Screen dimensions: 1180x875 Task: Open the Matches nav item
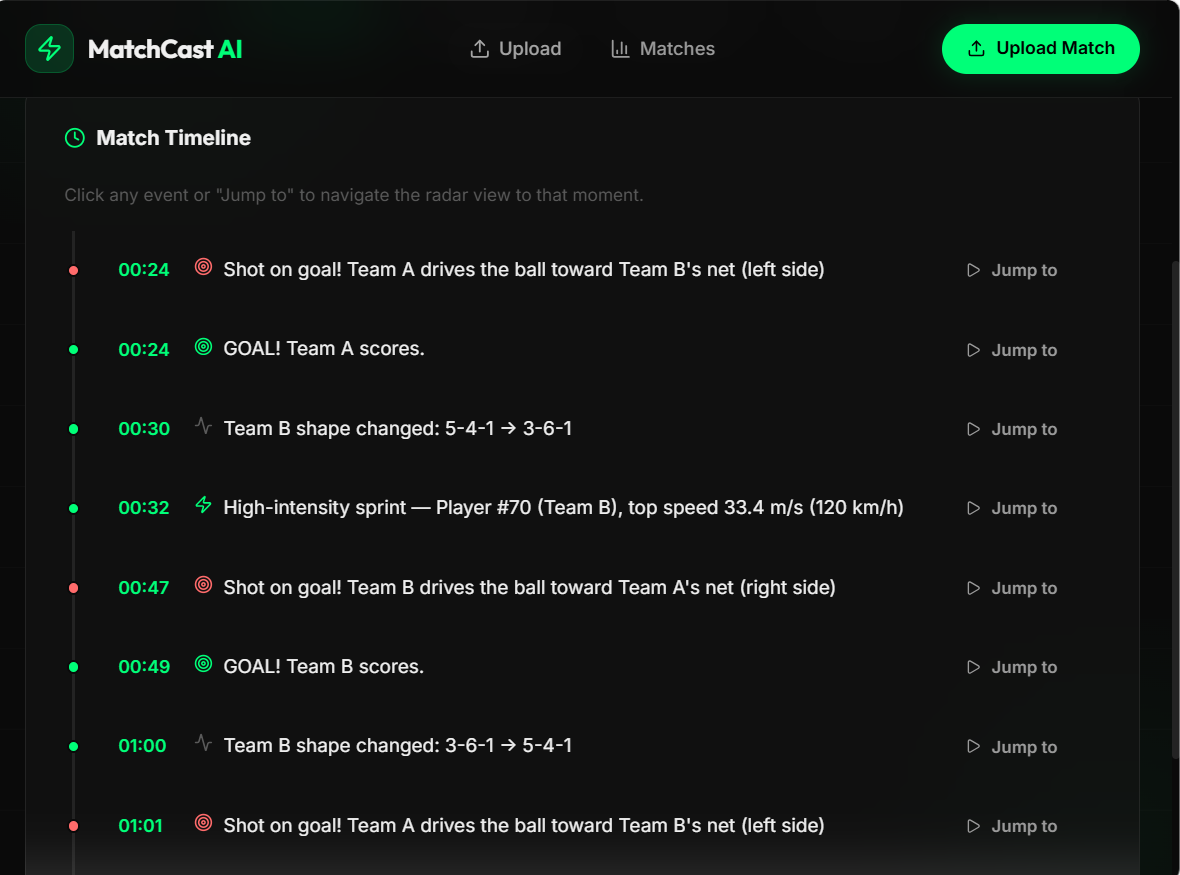(x=663, y=49)
